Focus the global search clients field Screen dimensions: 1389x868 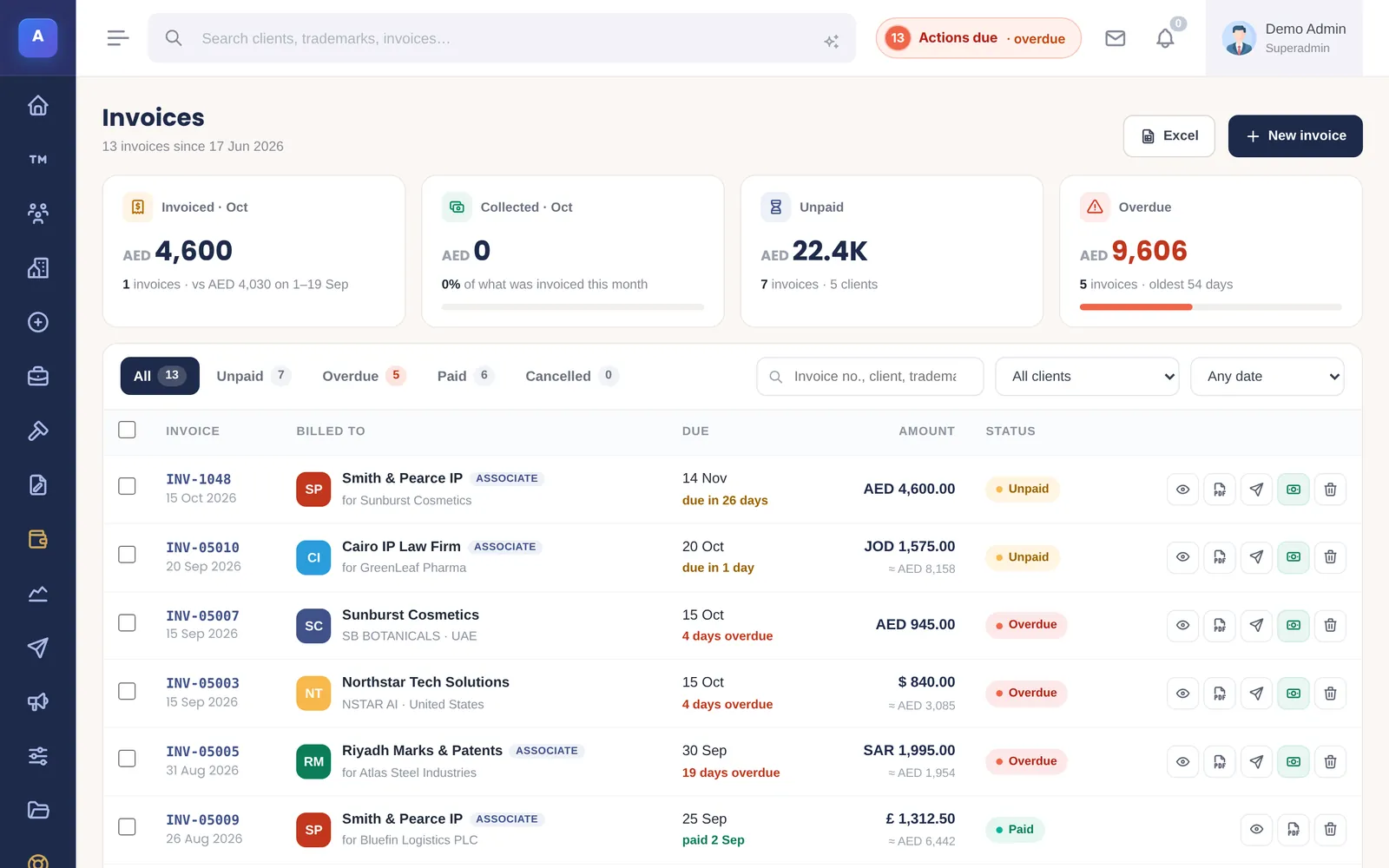(x=502, y=38)
